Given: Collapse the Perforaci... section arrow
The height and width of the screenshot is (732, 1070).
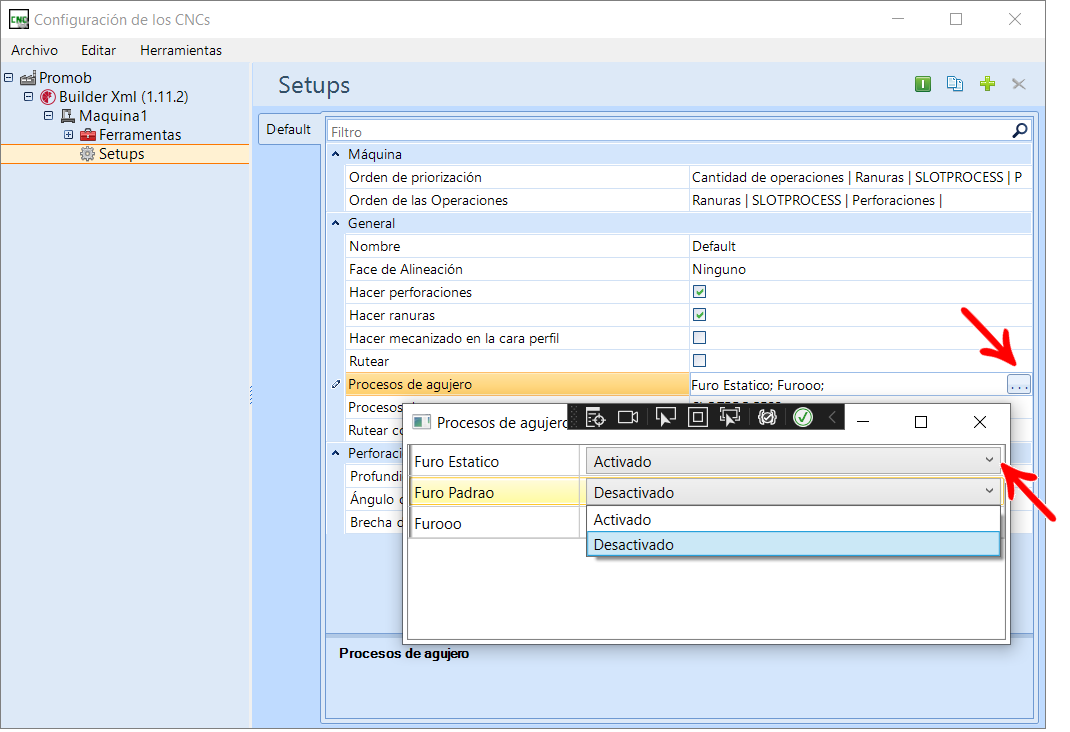Looking at the screenshot, I should tap(336, 454).
